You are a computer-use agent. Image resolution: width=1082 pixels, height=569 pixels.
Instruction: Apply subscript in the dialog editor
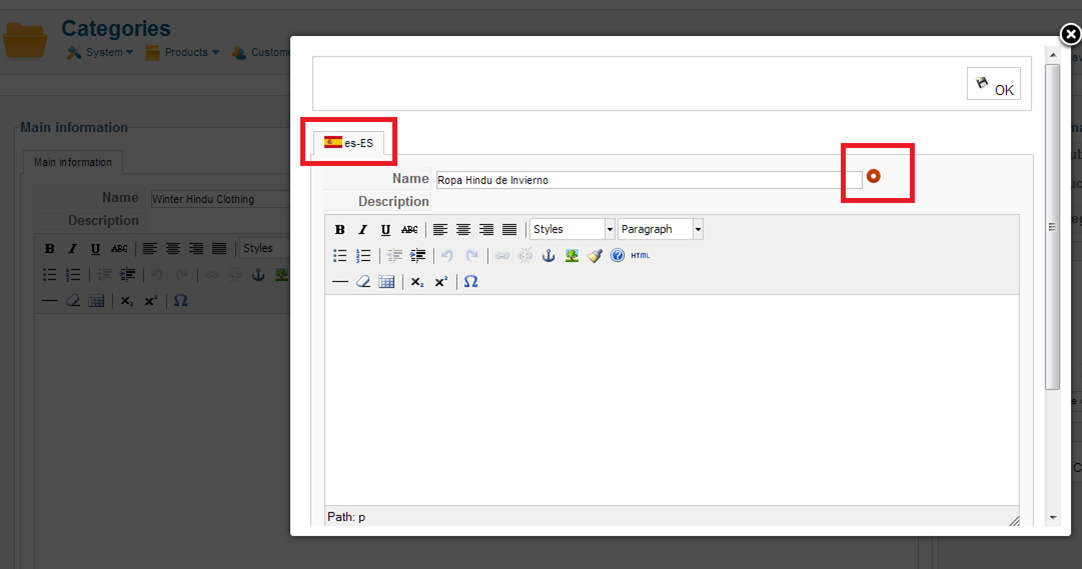(x=417, y=282)
